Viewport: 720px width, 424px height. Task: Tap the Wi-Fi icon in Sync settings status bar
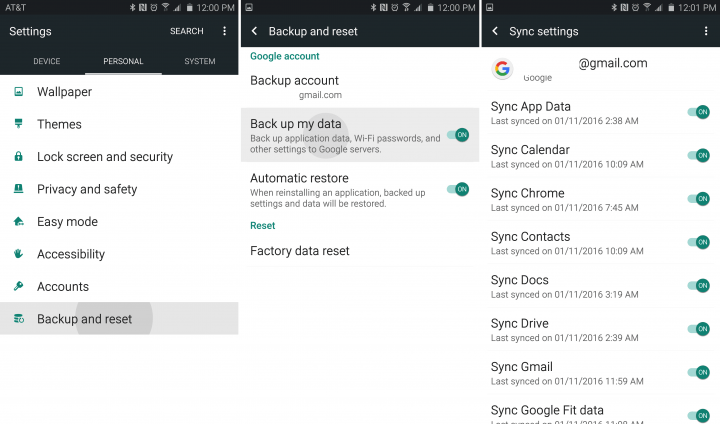click(647, 7)
